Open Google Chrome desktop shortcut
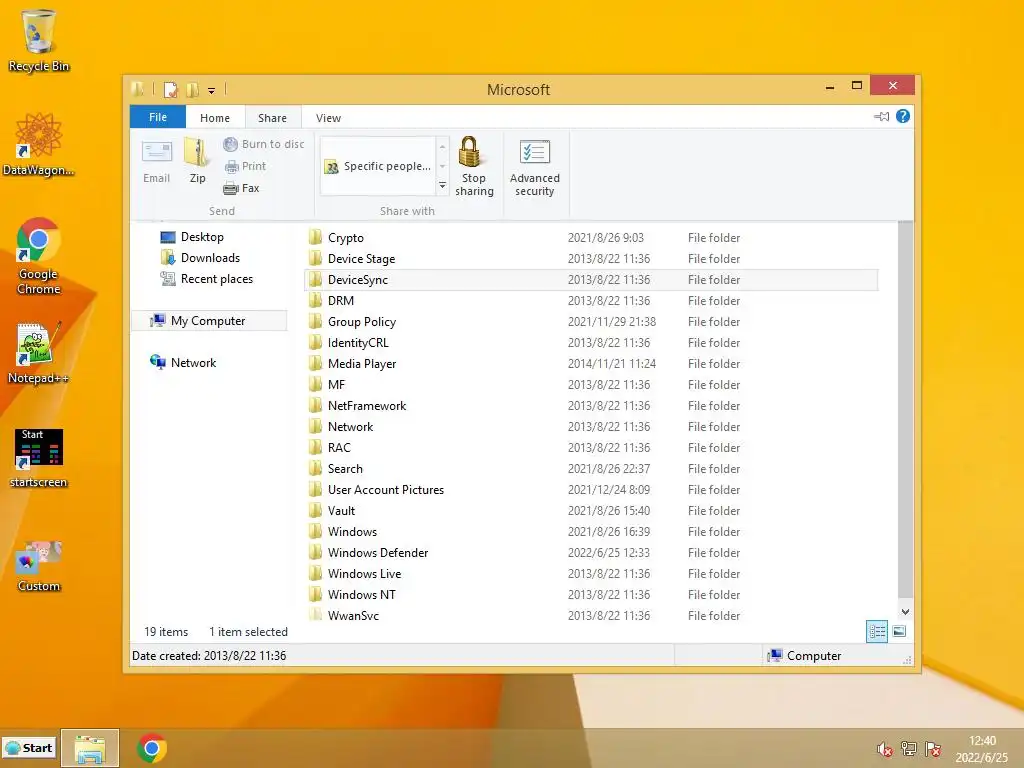The image size is (1024, 768). coord(39,256)
